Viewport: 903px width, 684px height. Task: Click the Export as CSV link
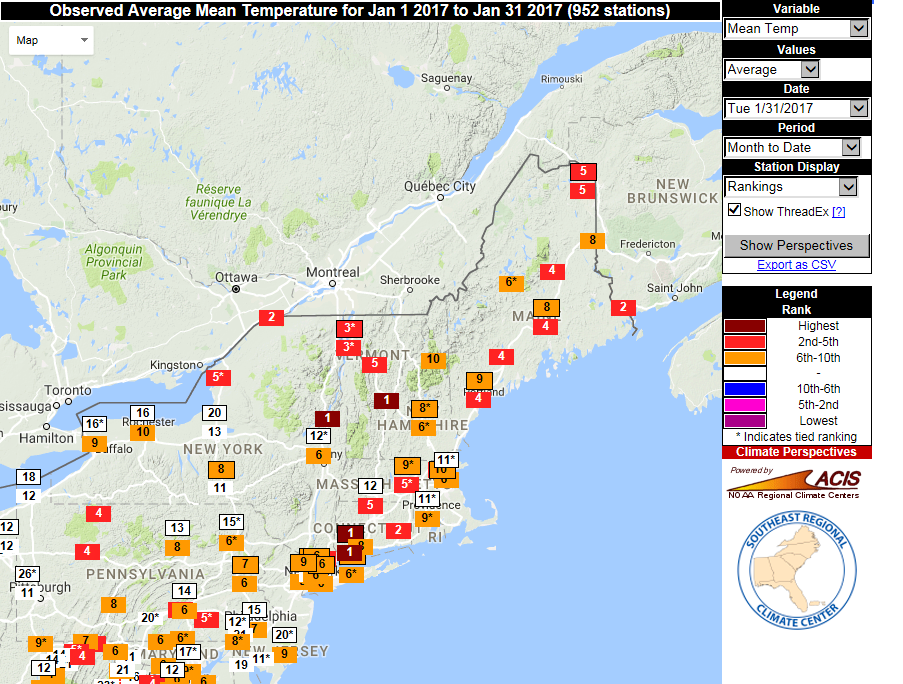pos(796,264)
